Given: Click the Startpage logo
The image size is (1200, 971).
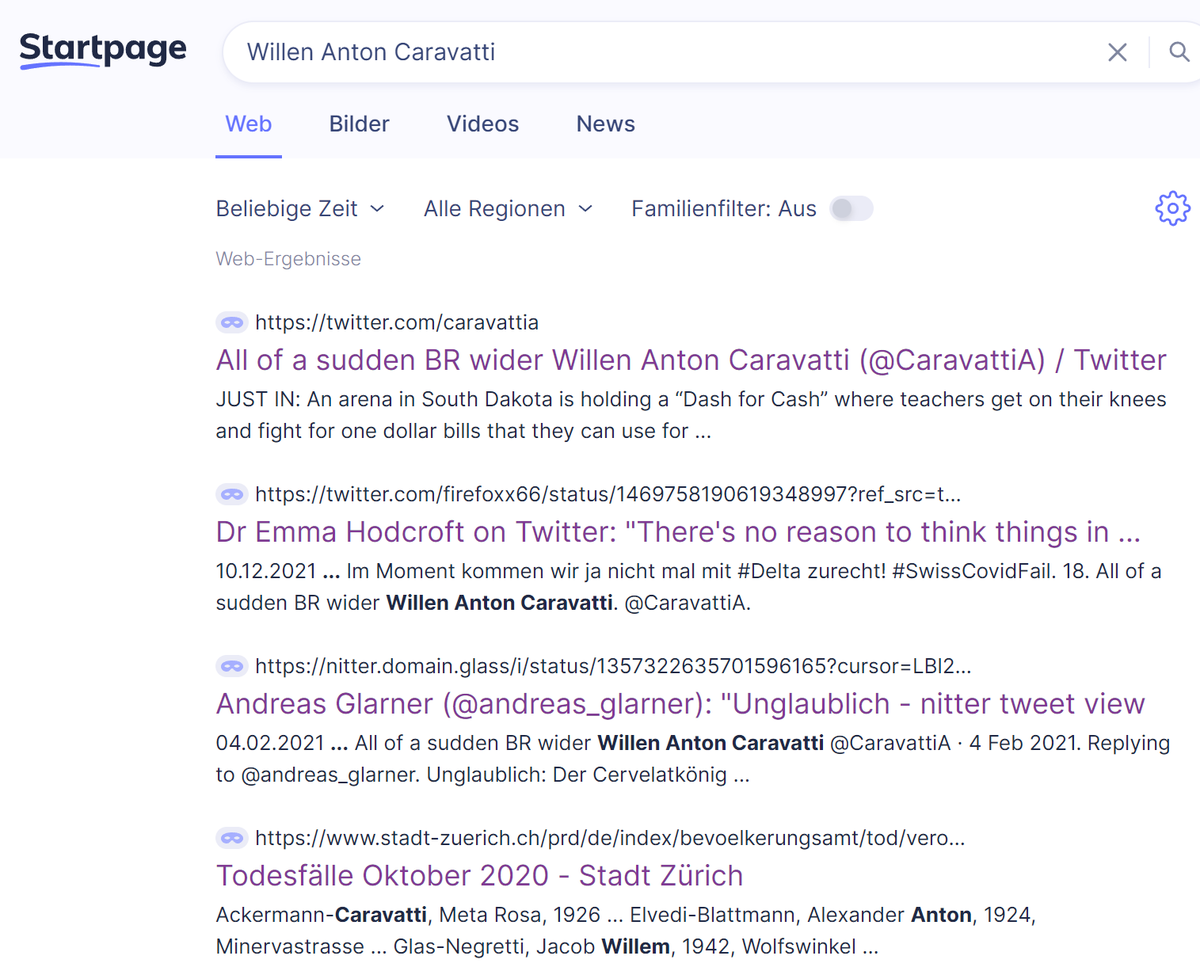Looking at the screenshot, I should pos(103,50).
